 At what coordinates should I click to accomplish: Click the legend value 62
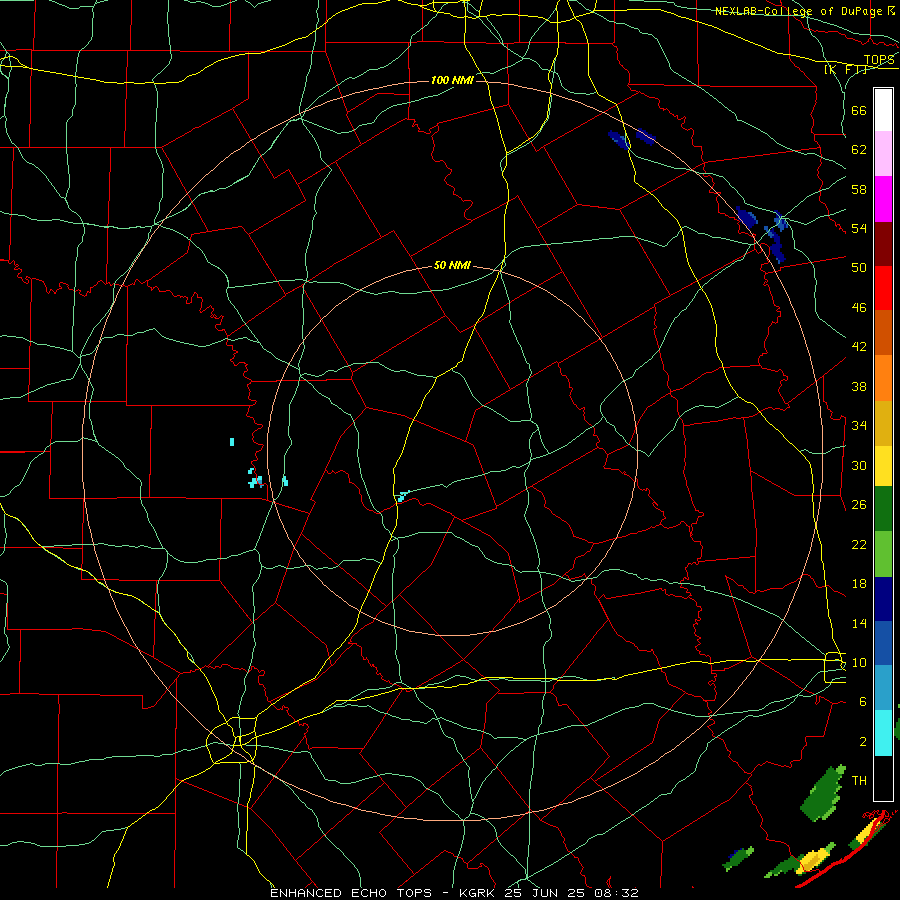point(859,150)
